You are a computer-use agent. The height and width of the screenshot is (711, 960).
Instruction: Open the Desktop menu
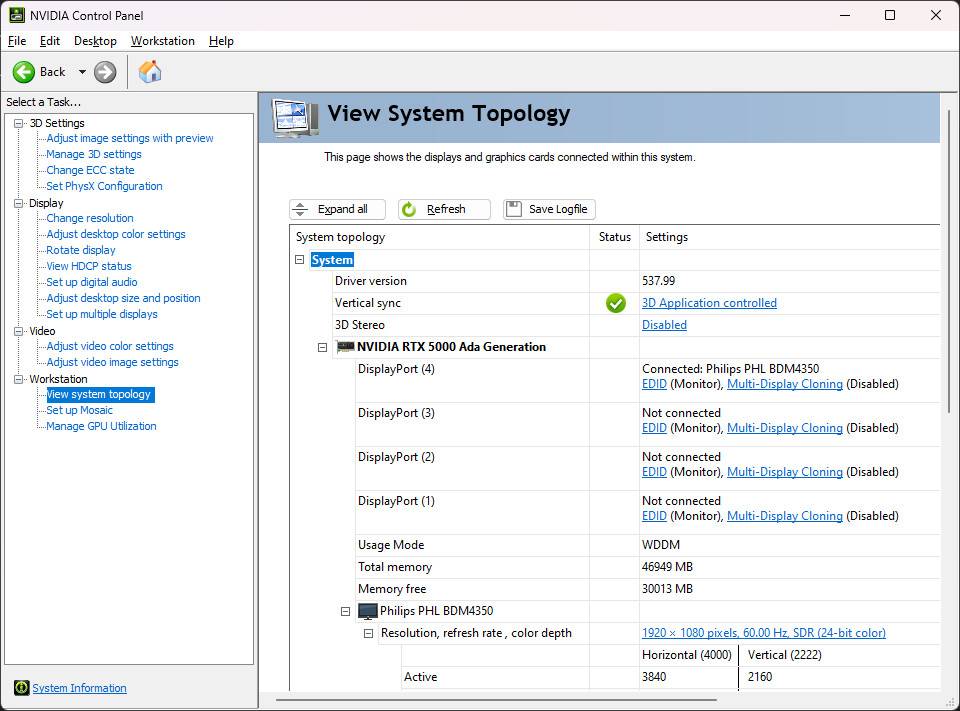(95, 41)
